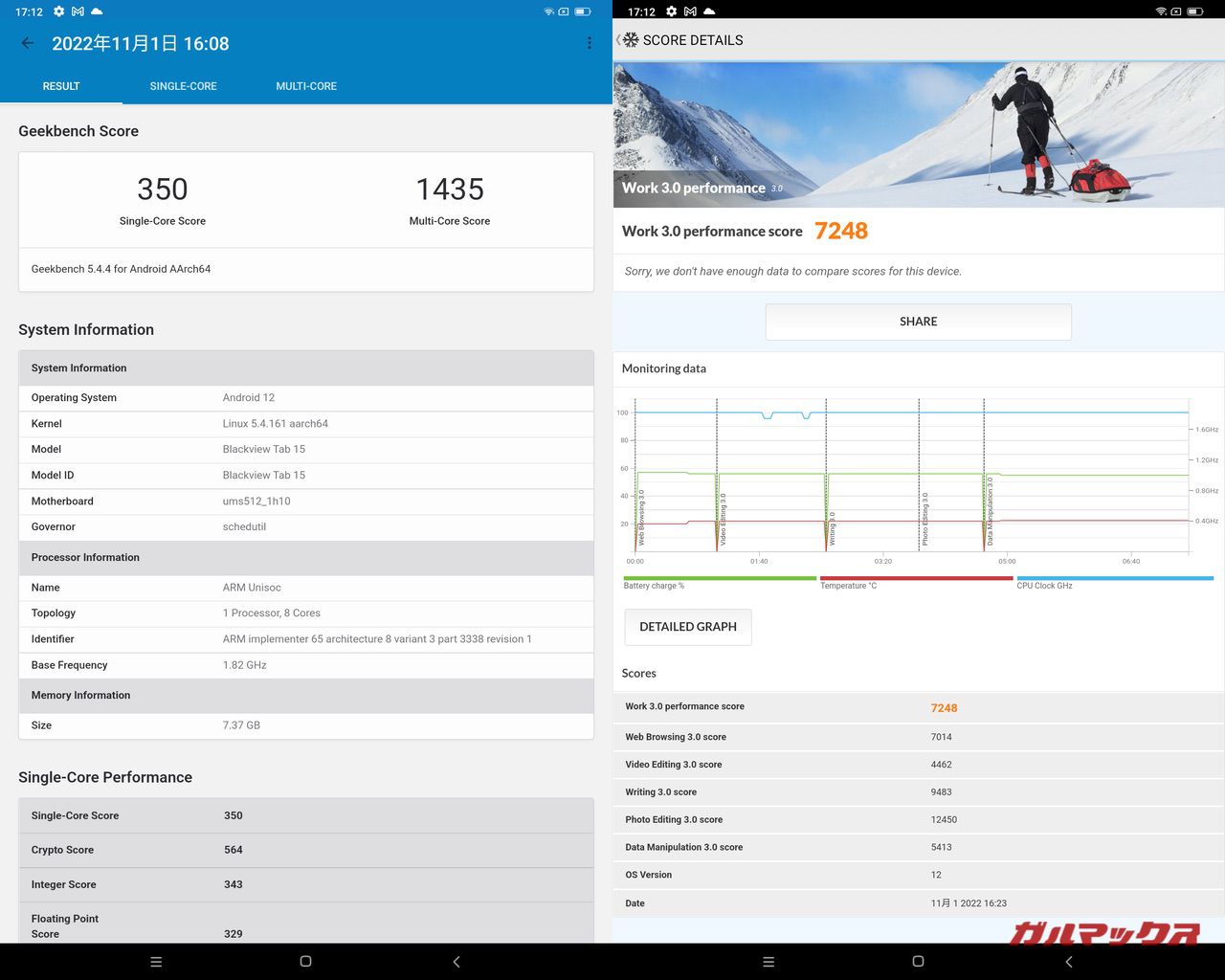Switch to the MULTI-CORE tab
This screenshot has width=1225, height=980.
coord(306,86)
